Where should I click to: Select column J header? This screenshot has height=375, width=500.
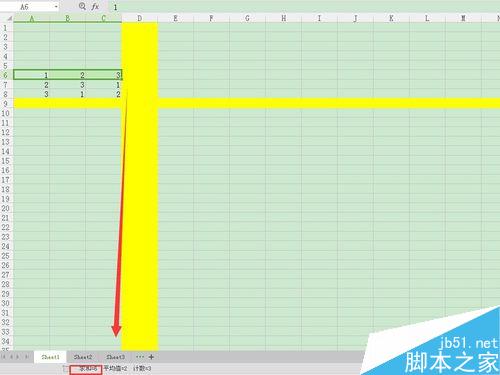coord(356,18)
